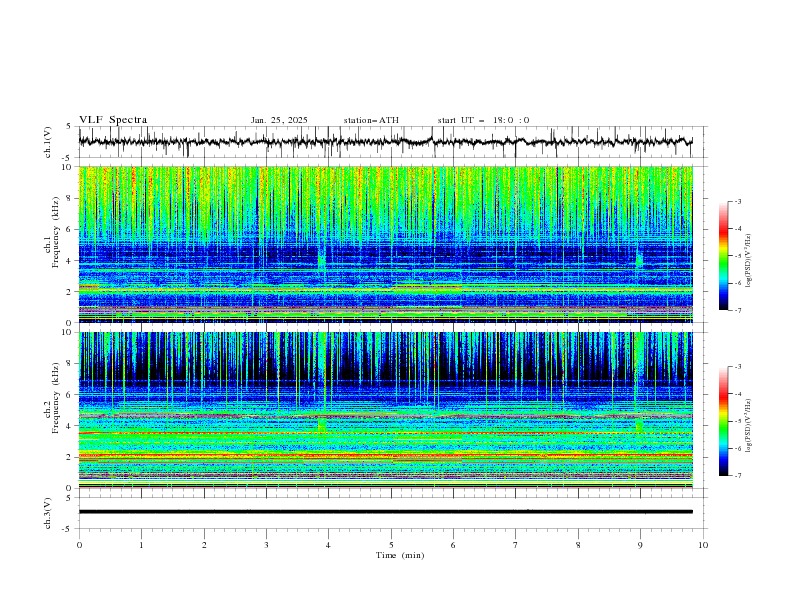Click the "-3" label on ch.2 color bar
Image resolution: width=792 pixels, height=612 pixels.
(x=738, y=367)
